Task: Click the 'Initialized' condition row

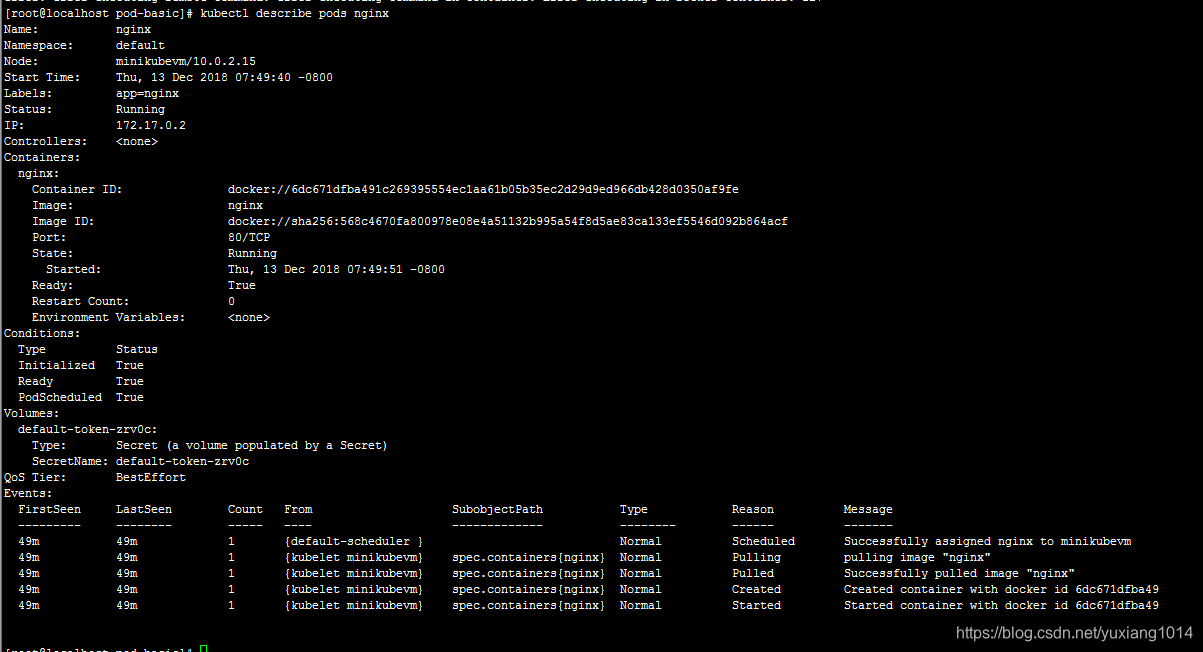Action: coord(80,365)
